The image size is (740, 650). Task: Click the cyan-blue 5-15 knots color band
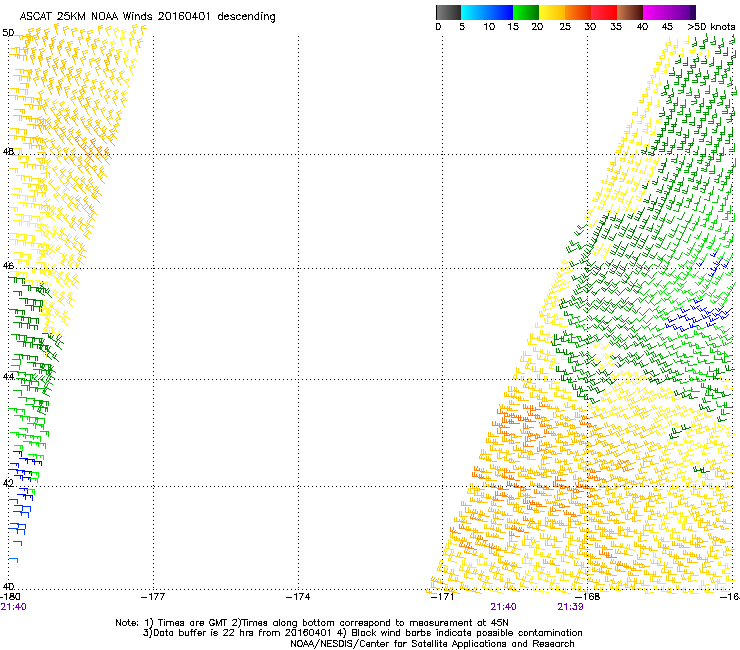(487, 12)
